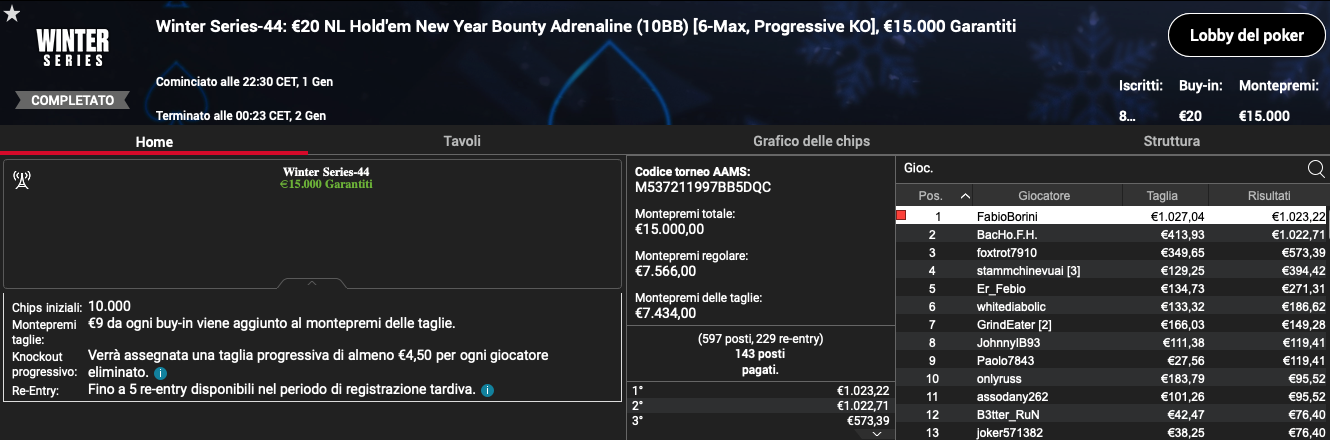Screen dimensions: 1330x440
Task: Collapse the tournament banner panel chevron
Action: click(x=311, y=284)
